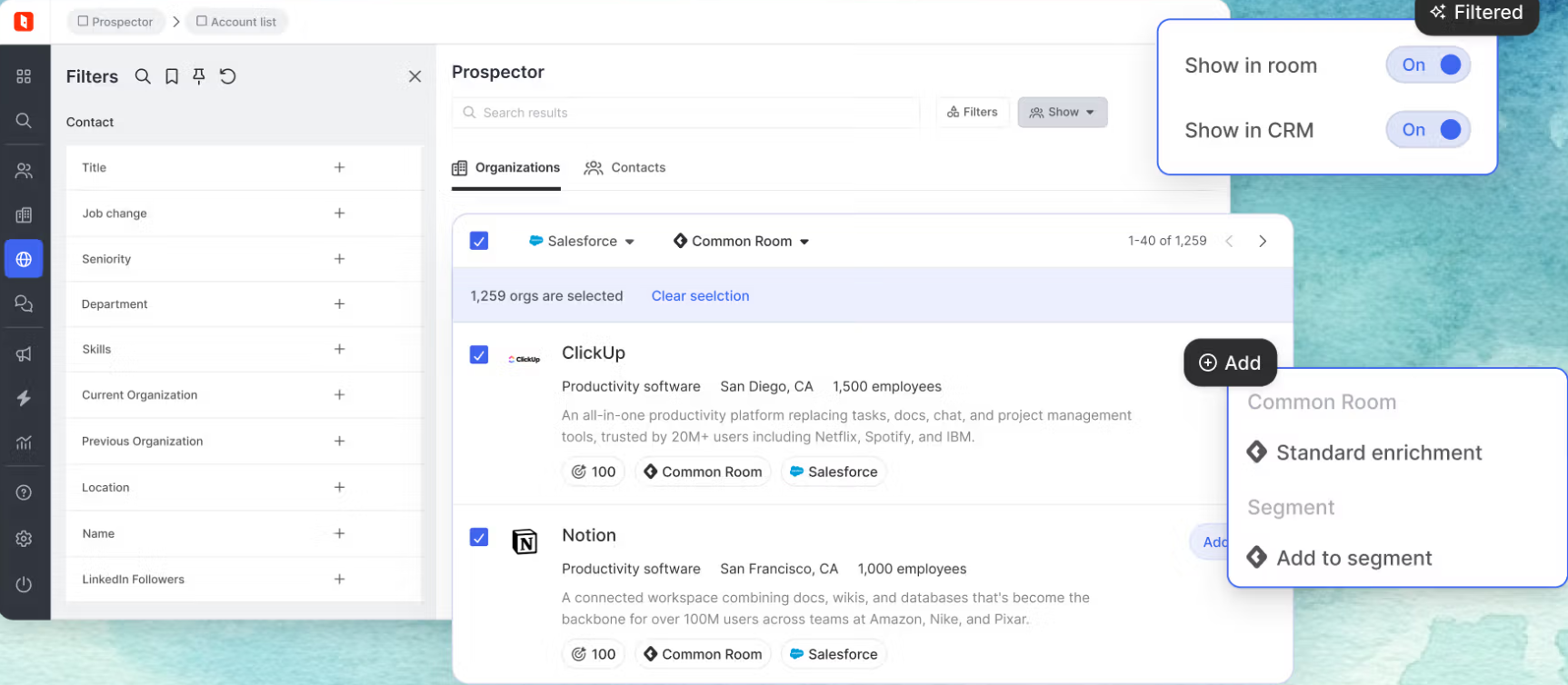Click the Salesforce chip on ClickUp

[834, 472]
